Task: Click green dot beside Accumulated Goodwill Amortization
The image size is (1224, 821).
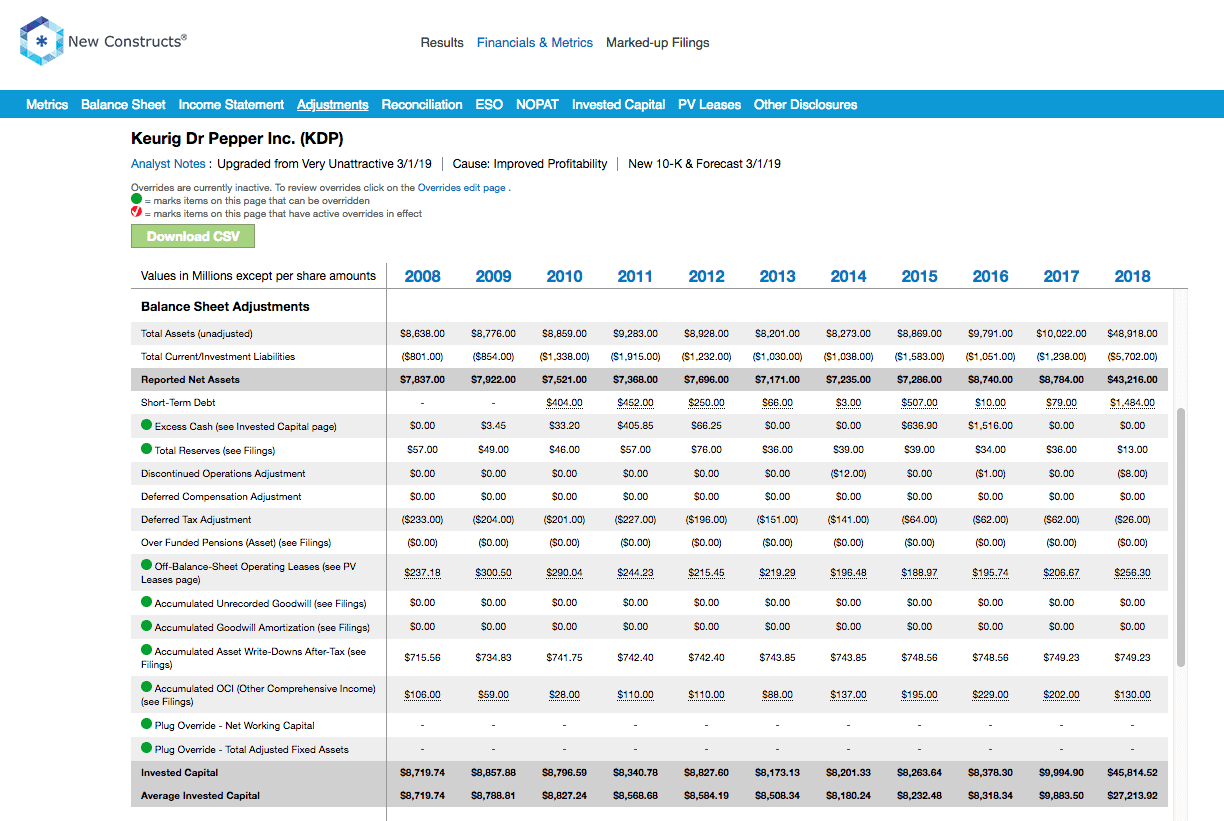Action: (x=147, y=626)
